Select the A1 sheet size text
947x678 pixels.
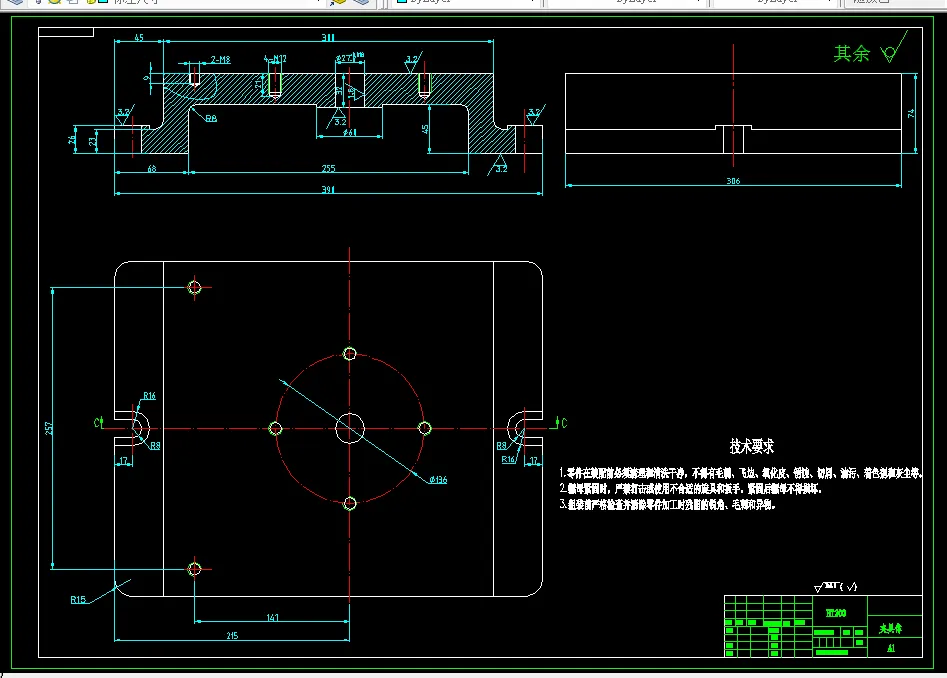click(891, 648)
